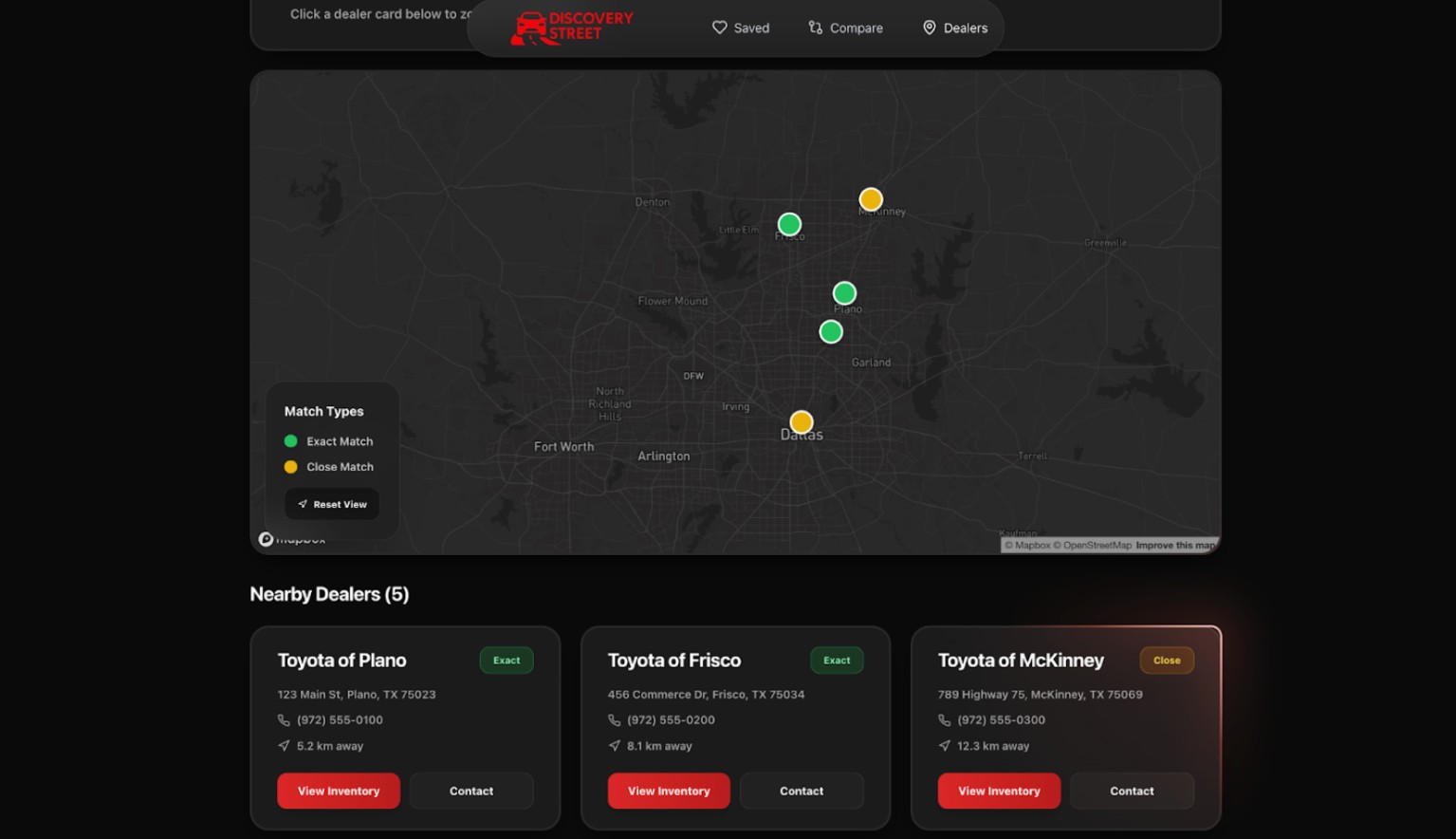Viewport: 1456px width, 839px height.
Task: Click the Exact badge on Toyota of Frisco
Action: pyautogui.click(x=837, y=661)
